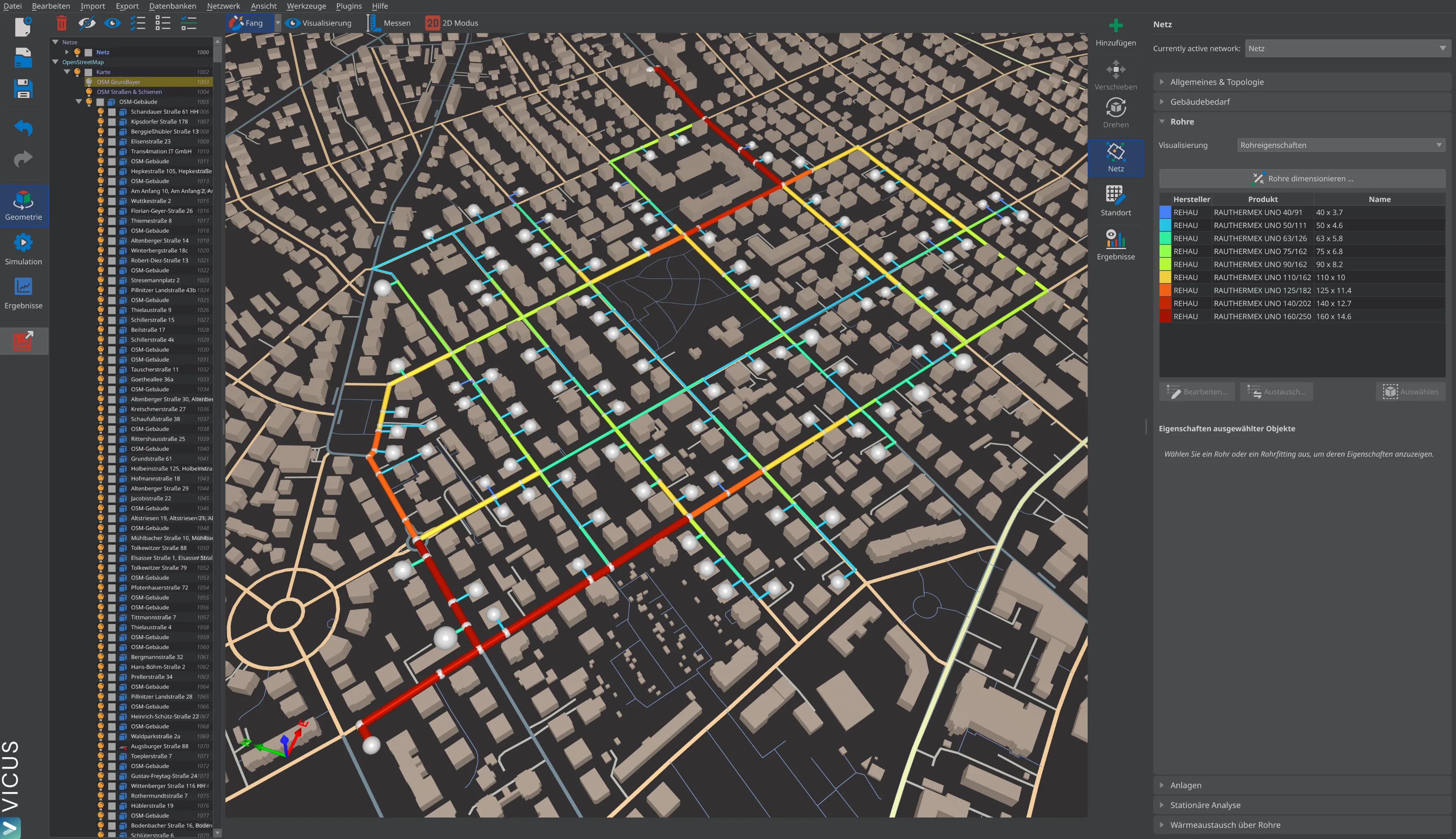
Task: Select the Geometrie mode in the left sidebar
Action: point(24,204)
